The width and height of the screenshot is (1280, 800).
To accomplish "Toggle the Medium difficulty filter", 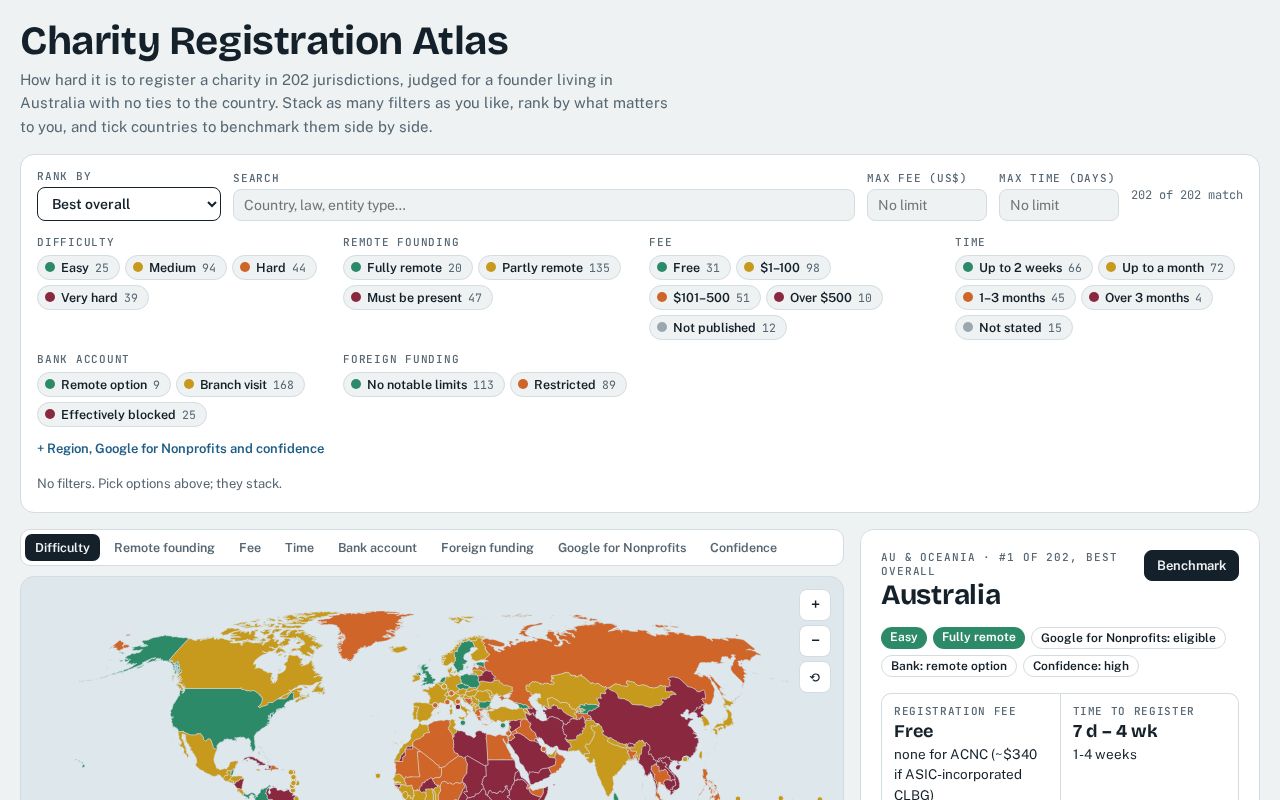I will pyautogui.click(x=176, y=268).
